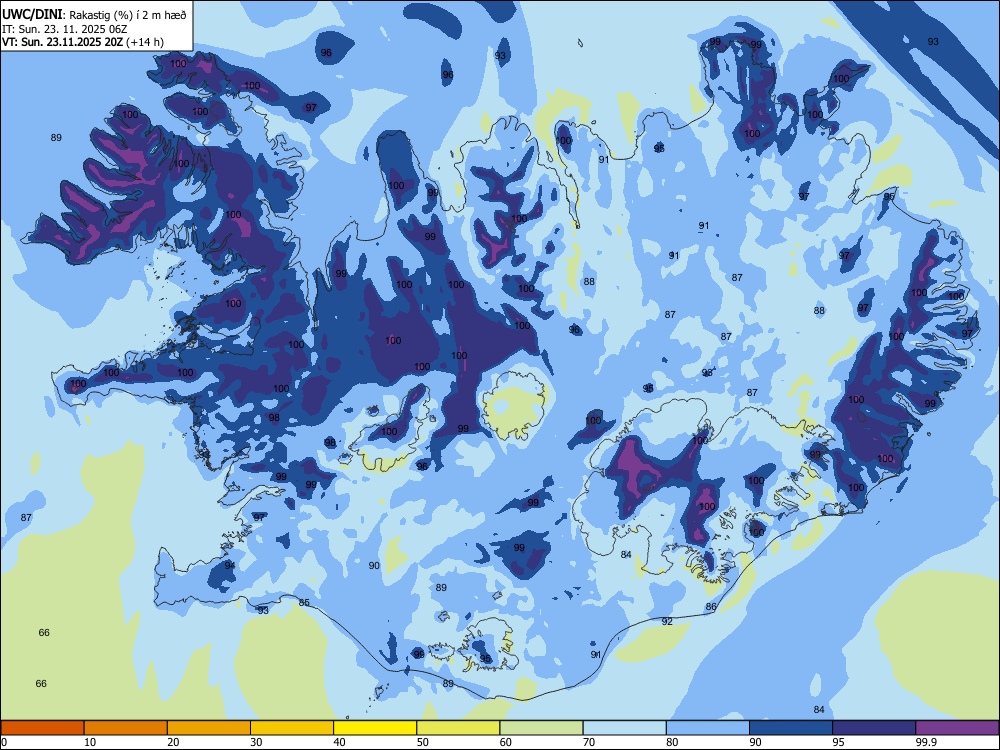This screenshot has height=750, width=1000.
Task: Click the 'VT: Sun. 23.11.2025 20Z' valid time
Action: pos(62,42)
